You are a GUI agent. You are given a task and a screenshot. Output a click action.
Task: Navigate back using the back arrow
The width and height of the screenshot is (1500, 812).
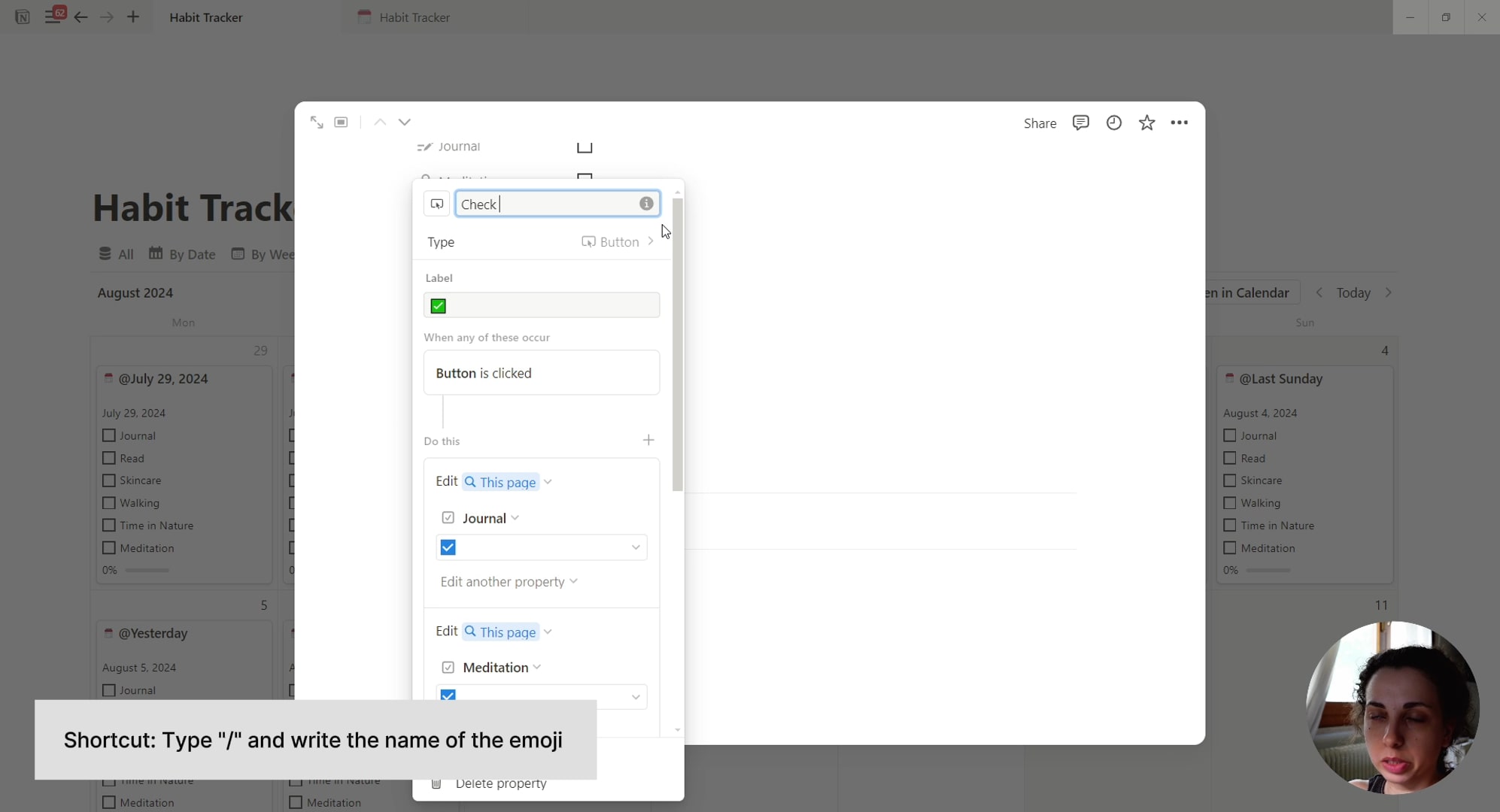point(81,17)
